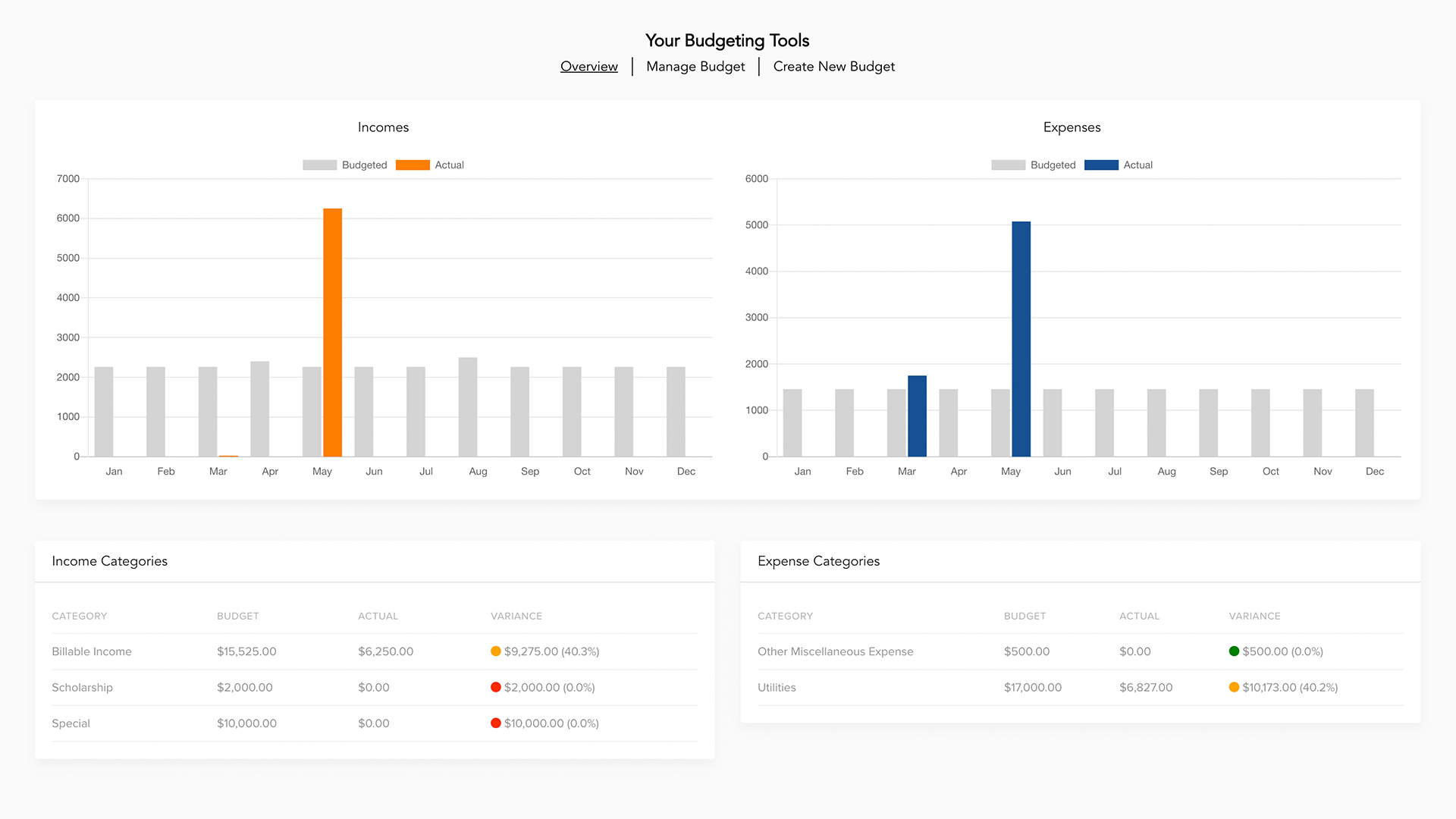
Task: Click red variance dot for Special
Action: [x=496, y=723]
